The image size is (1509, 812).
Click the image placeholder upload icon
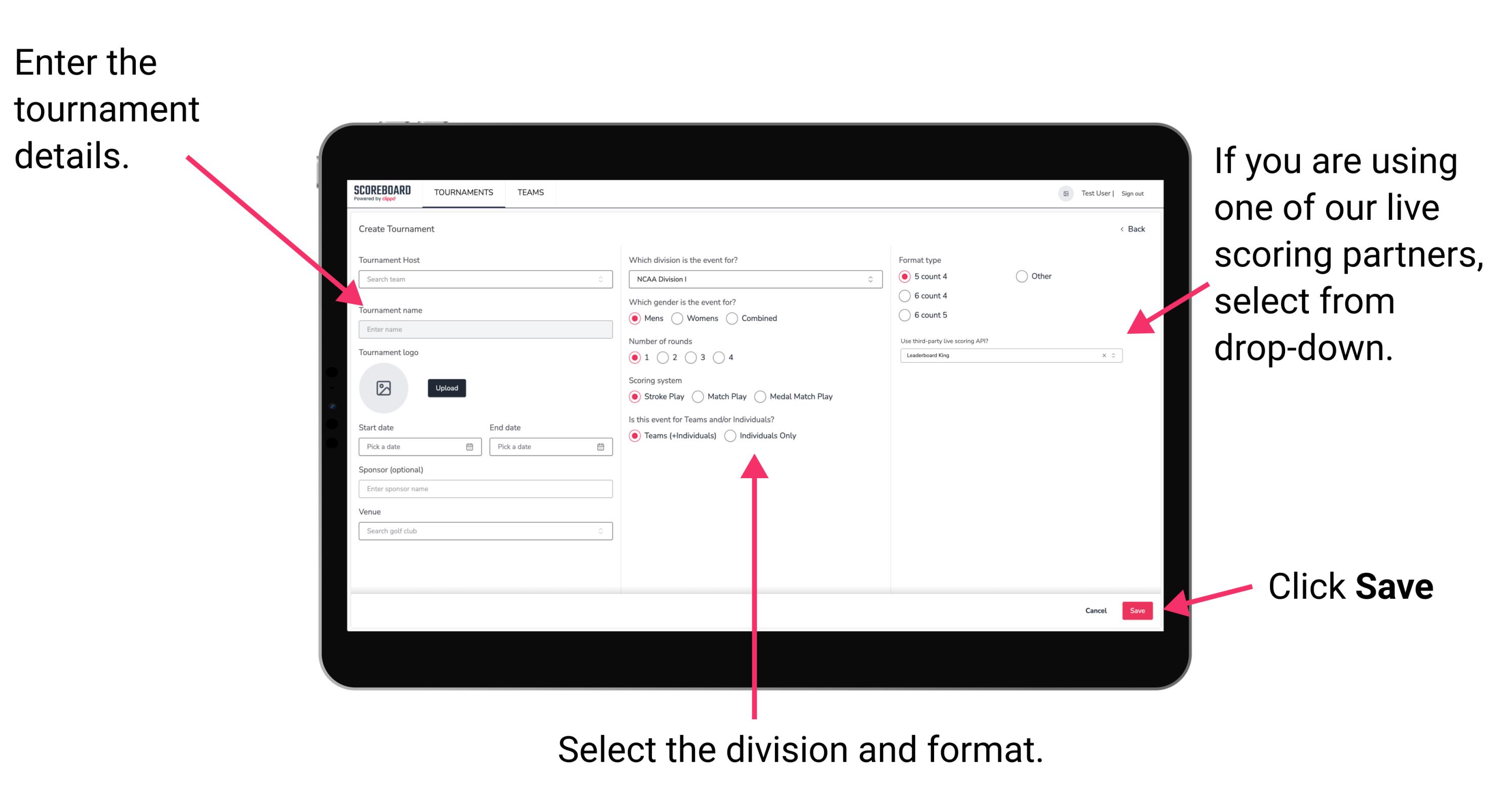[x=384, y=388]
